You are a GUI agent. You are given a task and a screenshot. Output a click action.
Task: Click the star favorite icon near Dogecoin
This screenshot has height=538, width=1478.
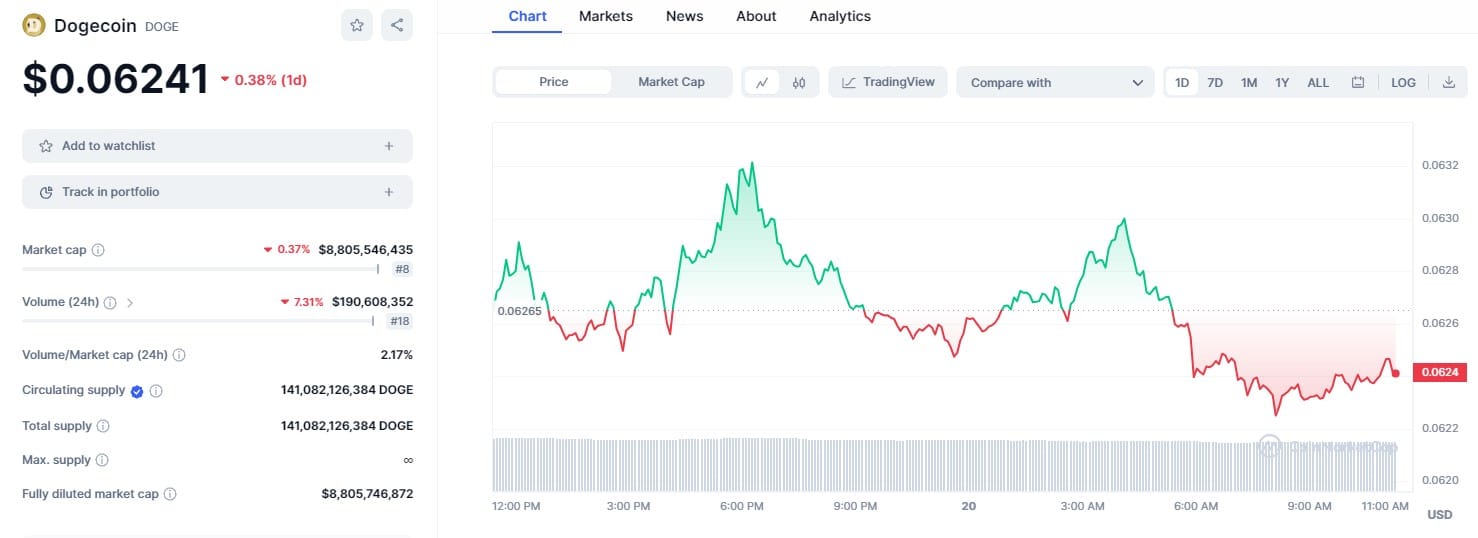click(x=357, y=25)
